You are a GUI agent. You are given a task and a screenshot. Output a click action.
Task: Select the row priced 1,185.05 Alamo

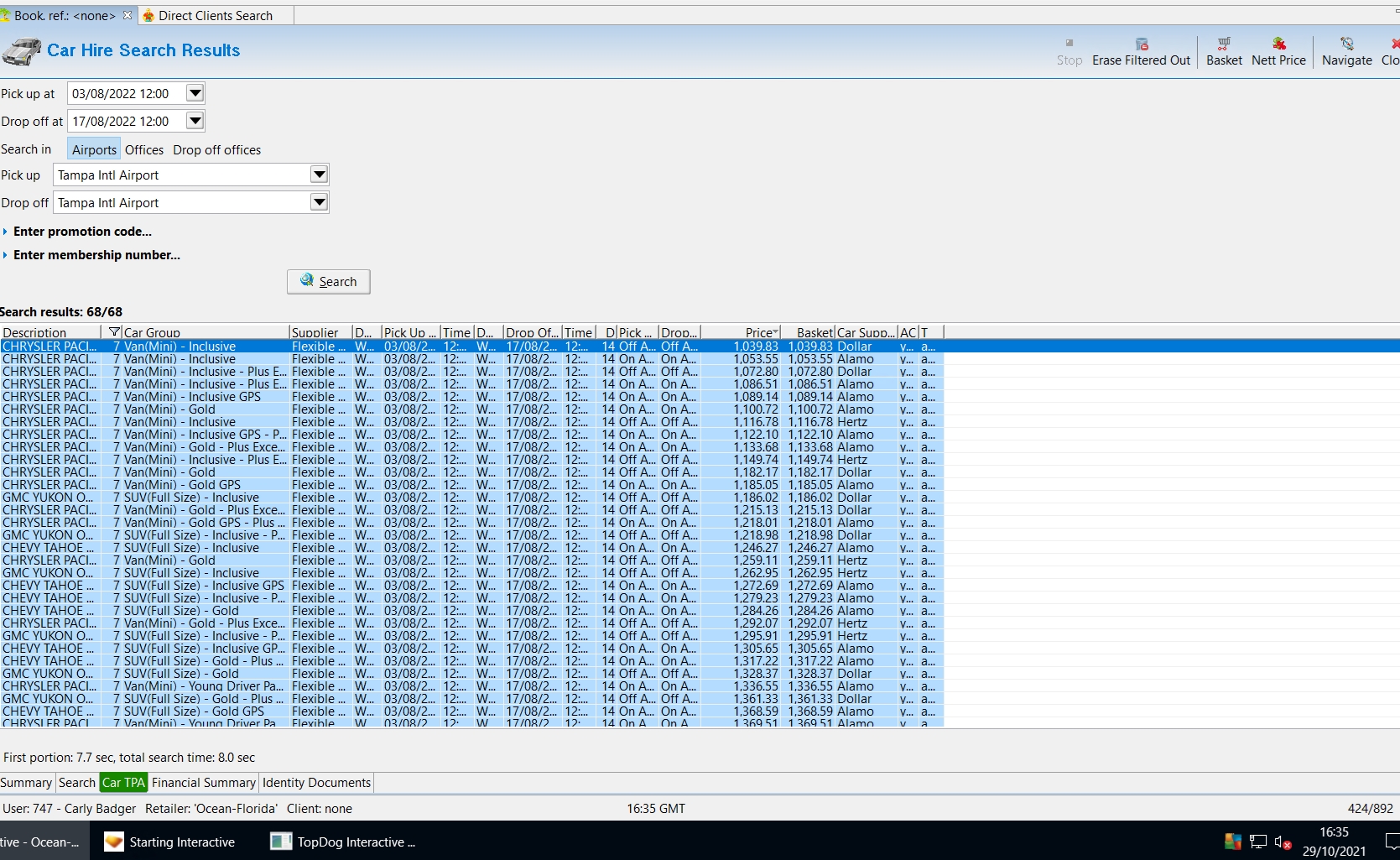(x=471, y=485)
